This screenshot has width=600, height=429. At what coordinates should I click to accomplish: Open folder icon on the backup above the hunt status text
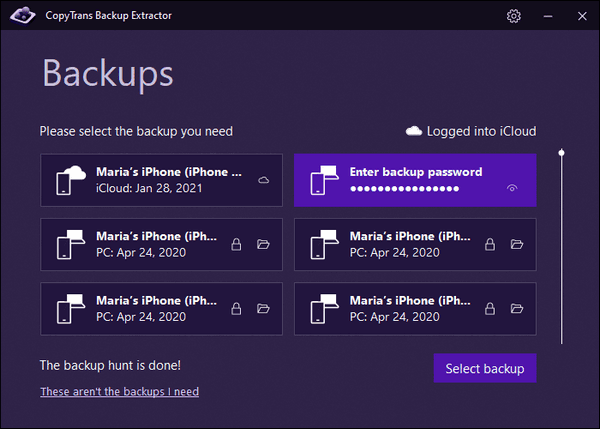coord(263,308)
